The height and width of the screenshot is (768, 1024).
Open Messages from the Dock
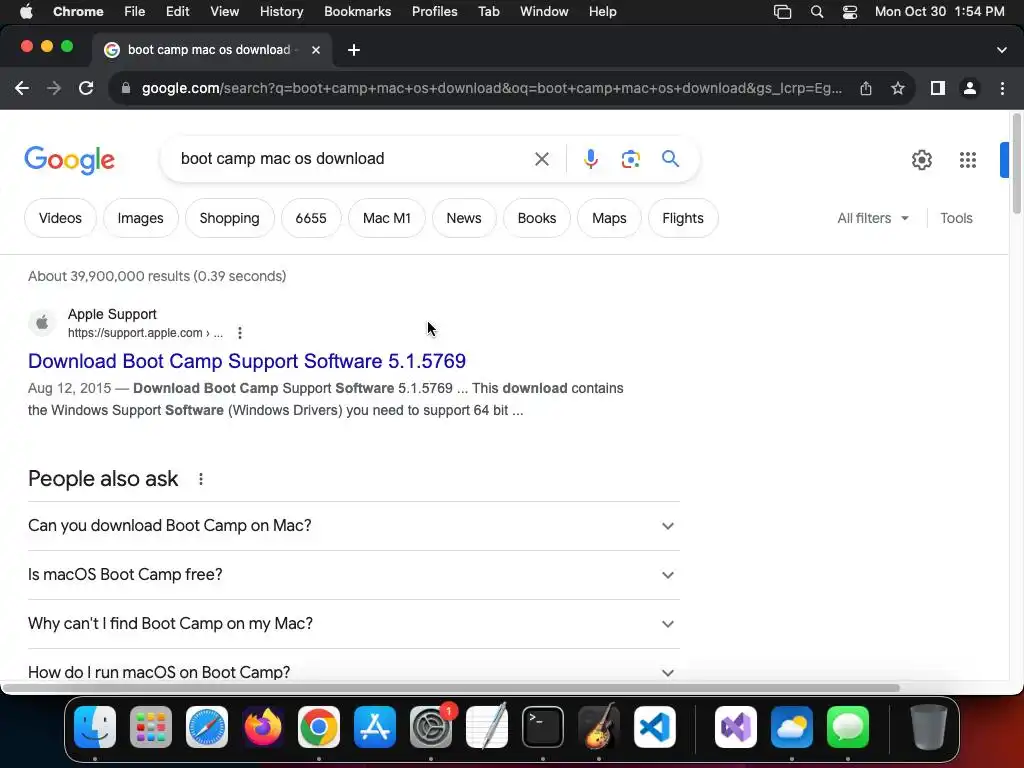[x=848, y=727]
